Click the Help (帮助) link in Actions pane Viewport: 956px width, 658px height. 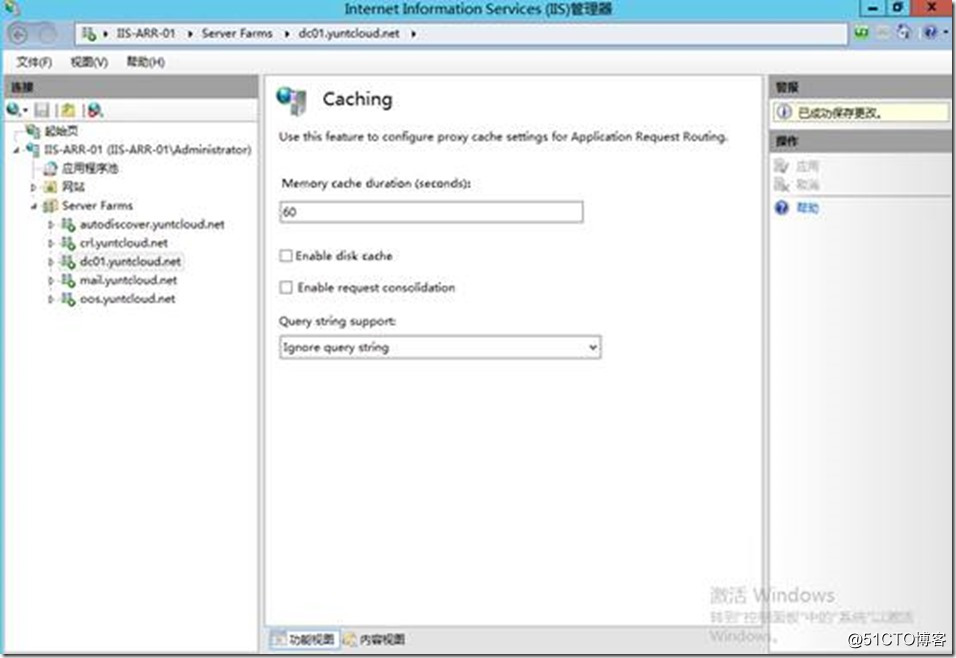(x=807, y=208)
